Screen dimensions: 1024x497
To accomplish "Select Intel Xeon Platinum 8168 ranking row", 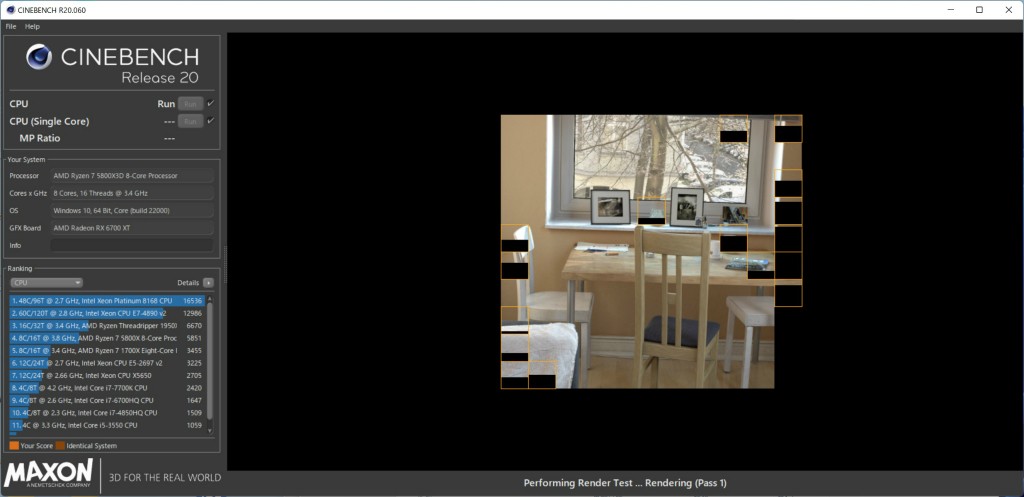I will pos(106,301).
